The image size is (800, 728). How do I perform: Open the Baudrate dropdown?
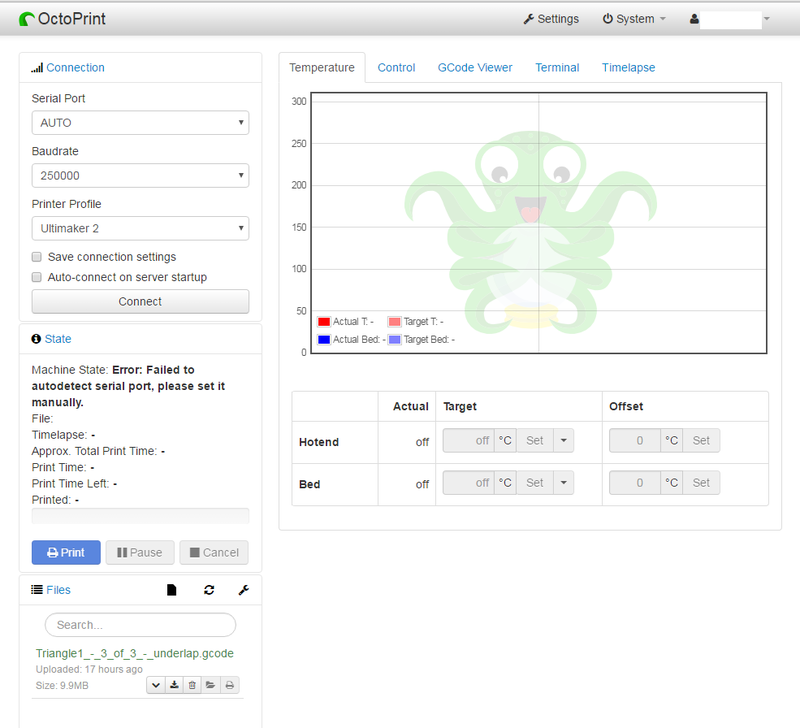point(140,175)
